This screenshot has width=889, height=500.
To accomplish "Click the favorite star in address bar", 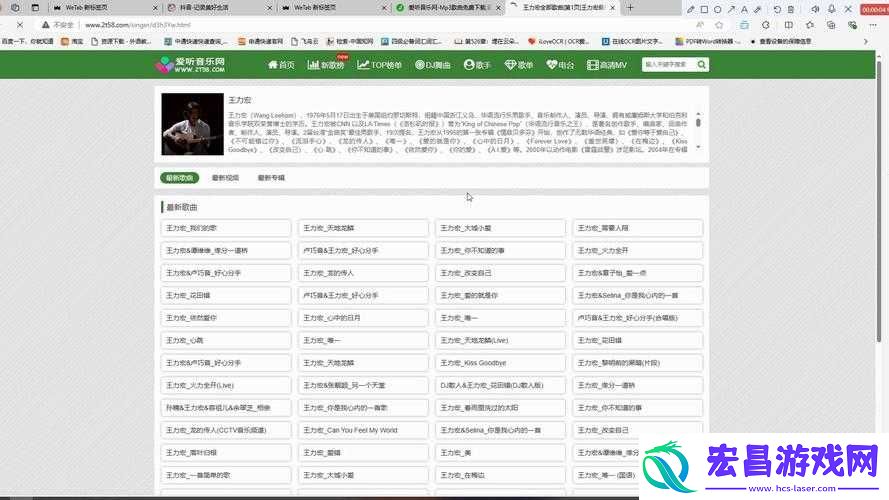I will (x=719, y=25).
